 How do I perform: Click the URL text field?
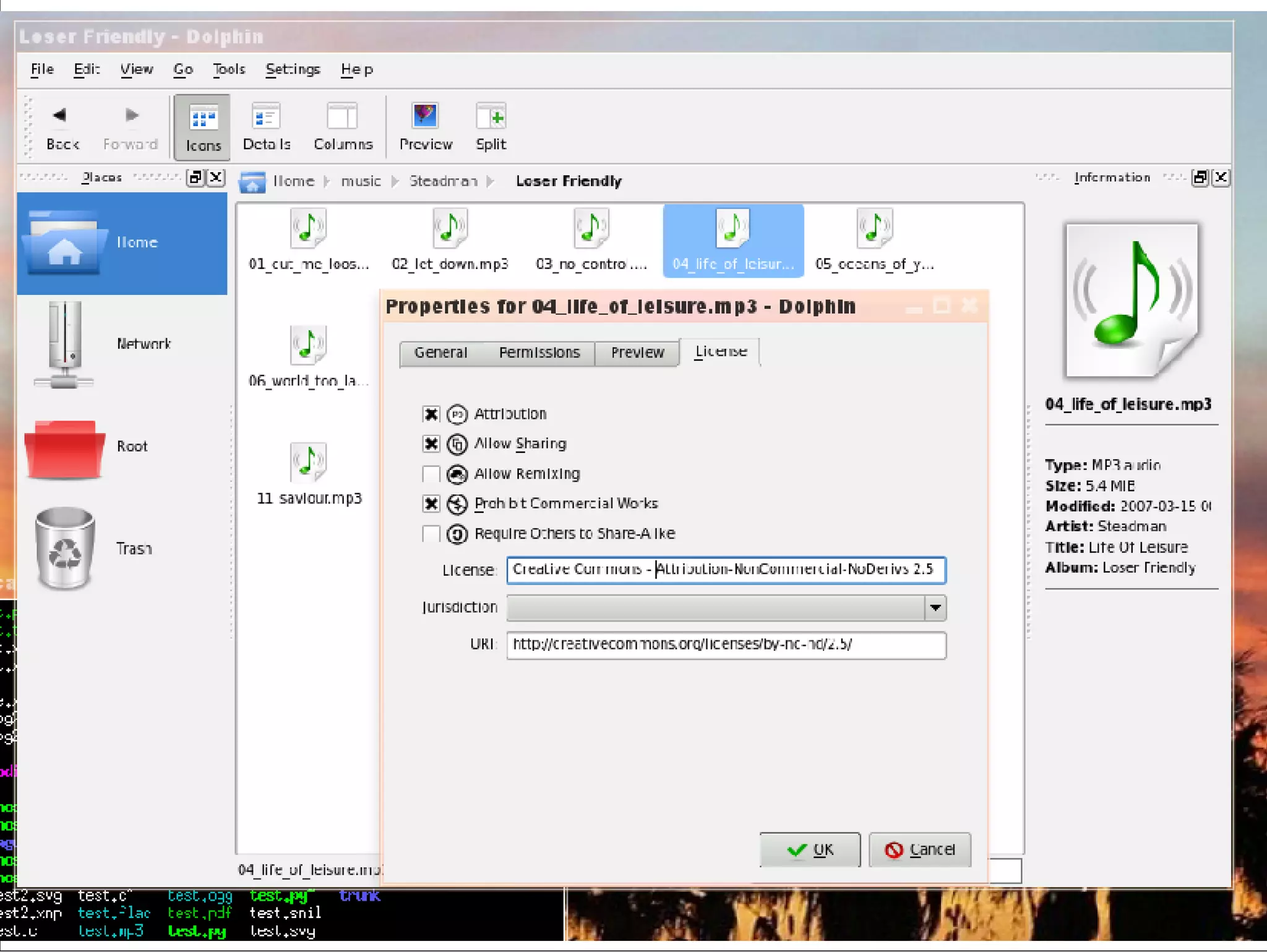point(725,645)
